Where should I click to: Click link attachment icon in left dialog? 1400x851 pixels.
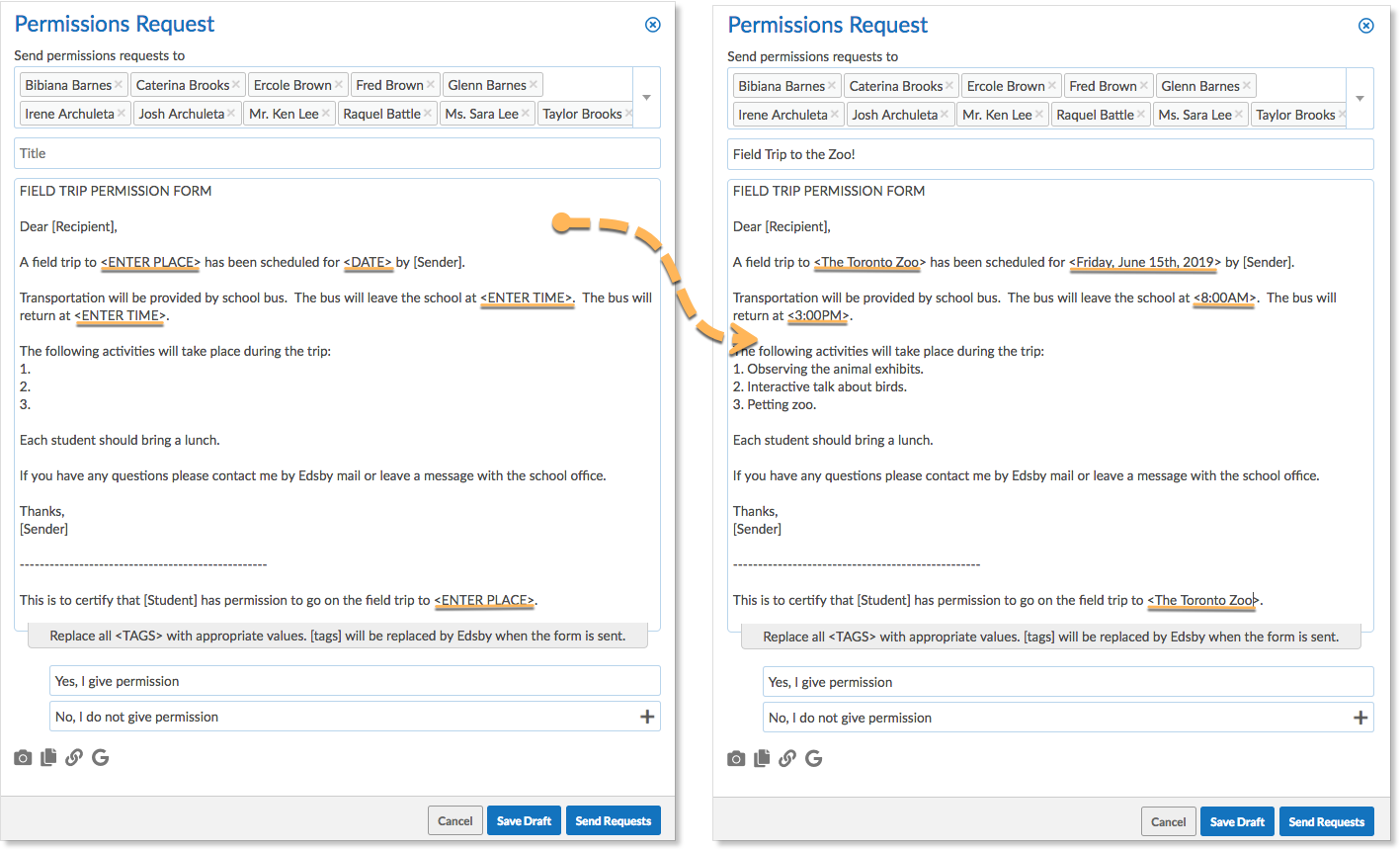[x=74, y=758]
